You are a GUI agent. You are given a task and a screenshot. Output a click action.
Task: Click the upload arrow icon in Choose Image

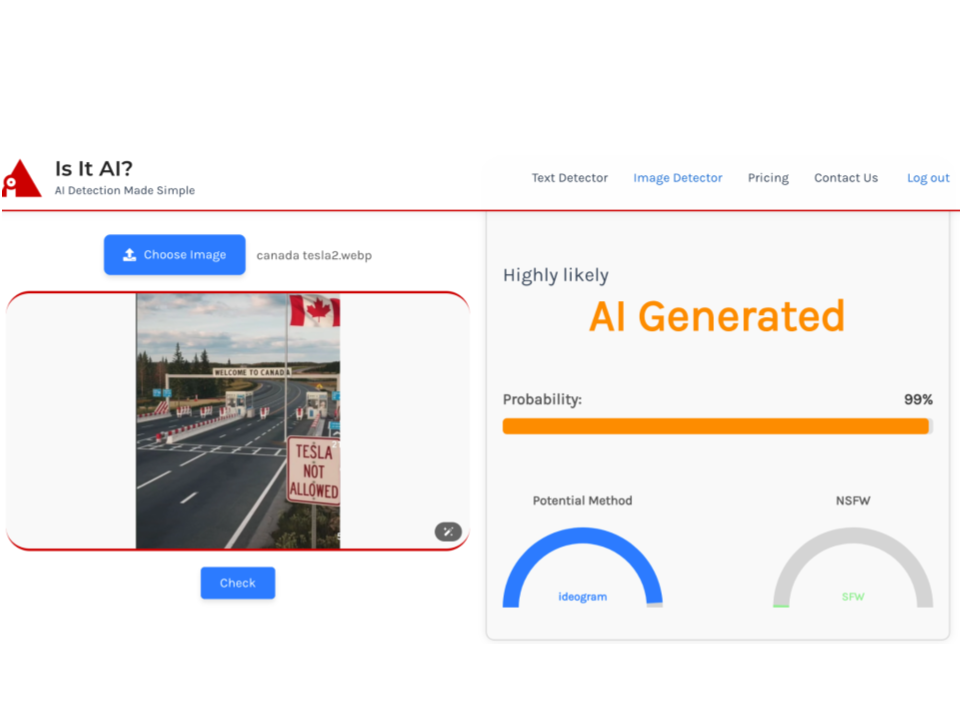click(x=129, y=255)
